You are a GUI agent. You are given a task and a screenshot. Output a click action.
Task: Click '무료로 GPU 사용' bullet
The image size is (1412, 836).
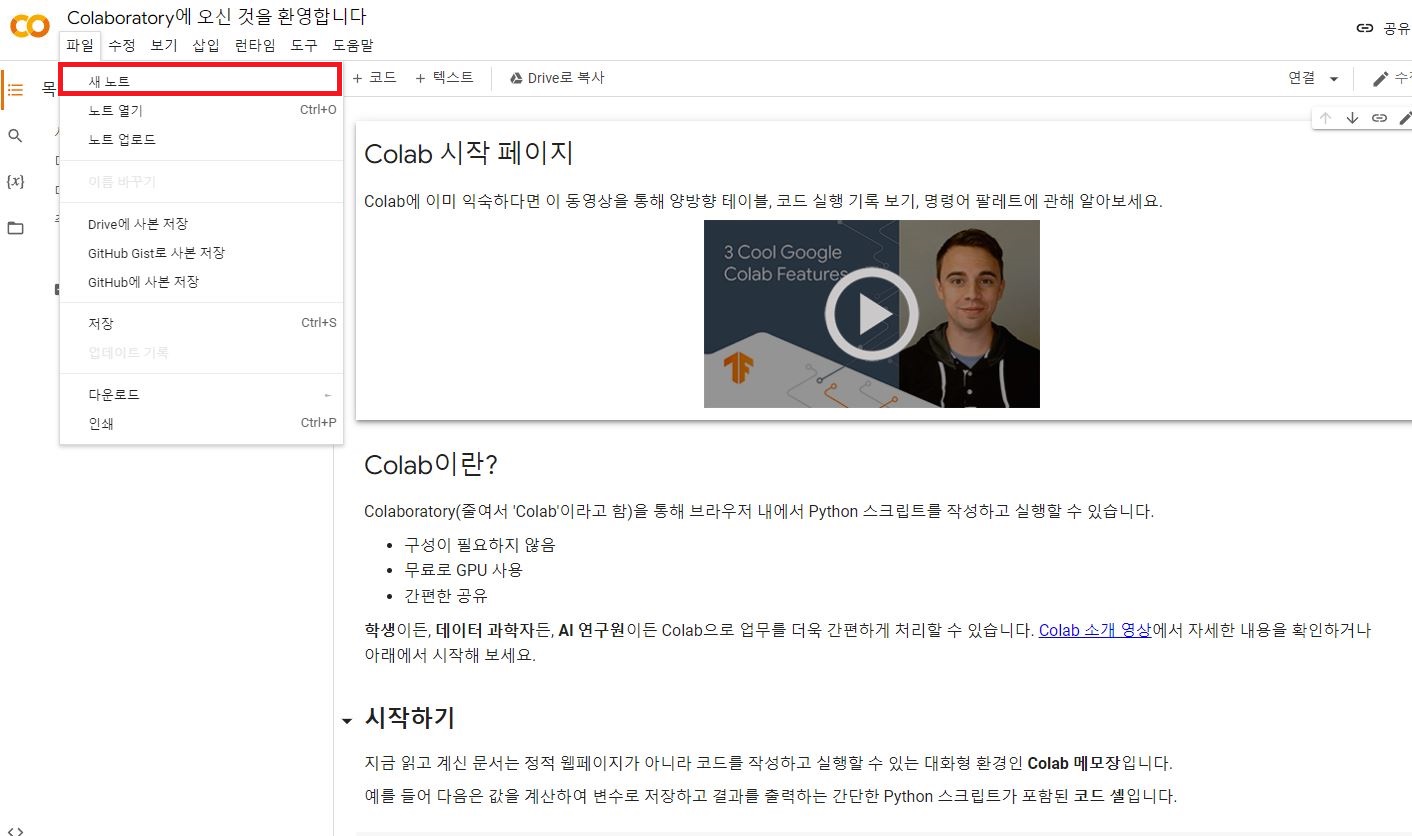(463, 570)
